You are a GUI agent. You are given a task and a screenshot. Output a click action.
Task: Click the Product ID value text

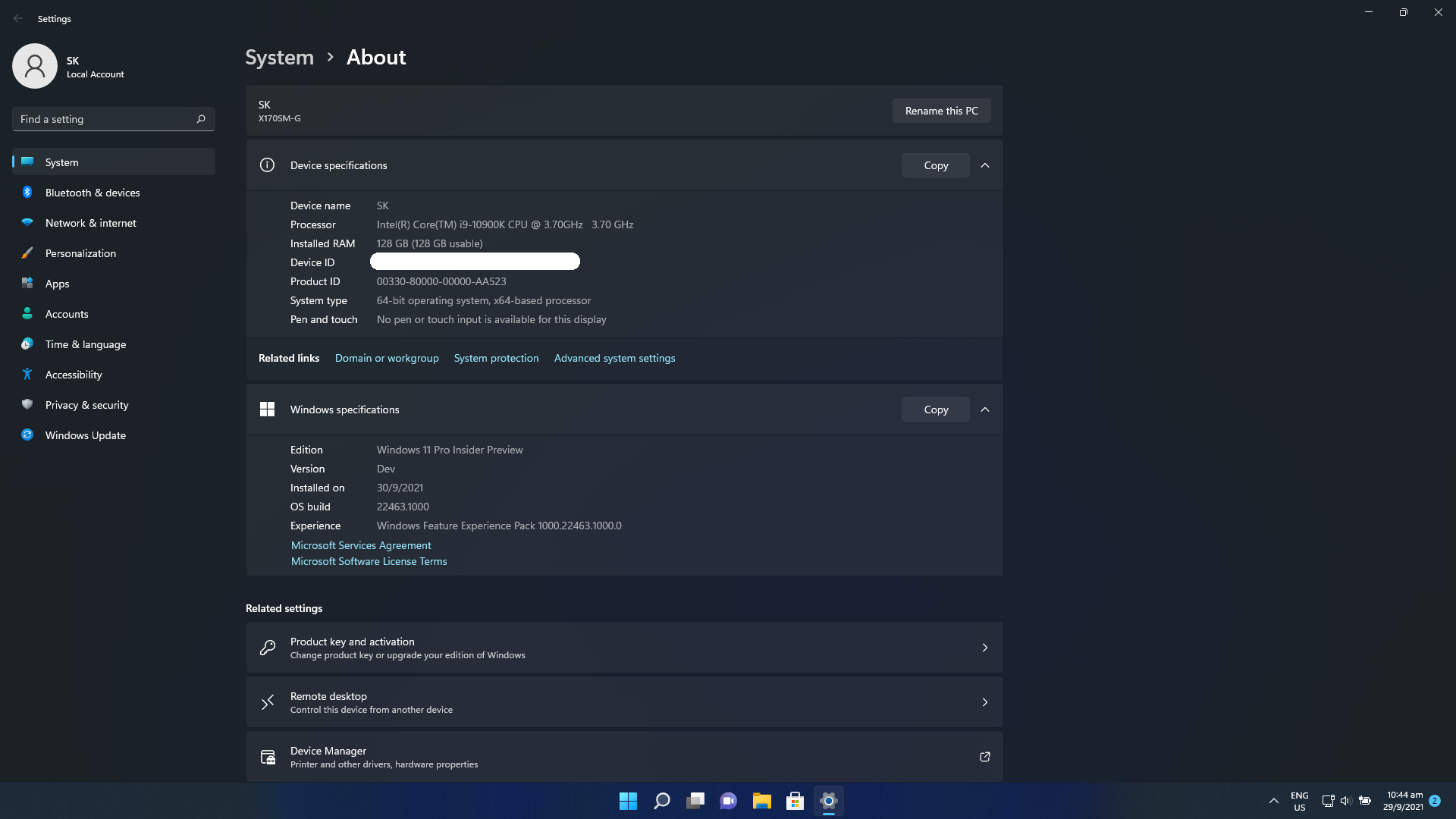tap(441, 281)
